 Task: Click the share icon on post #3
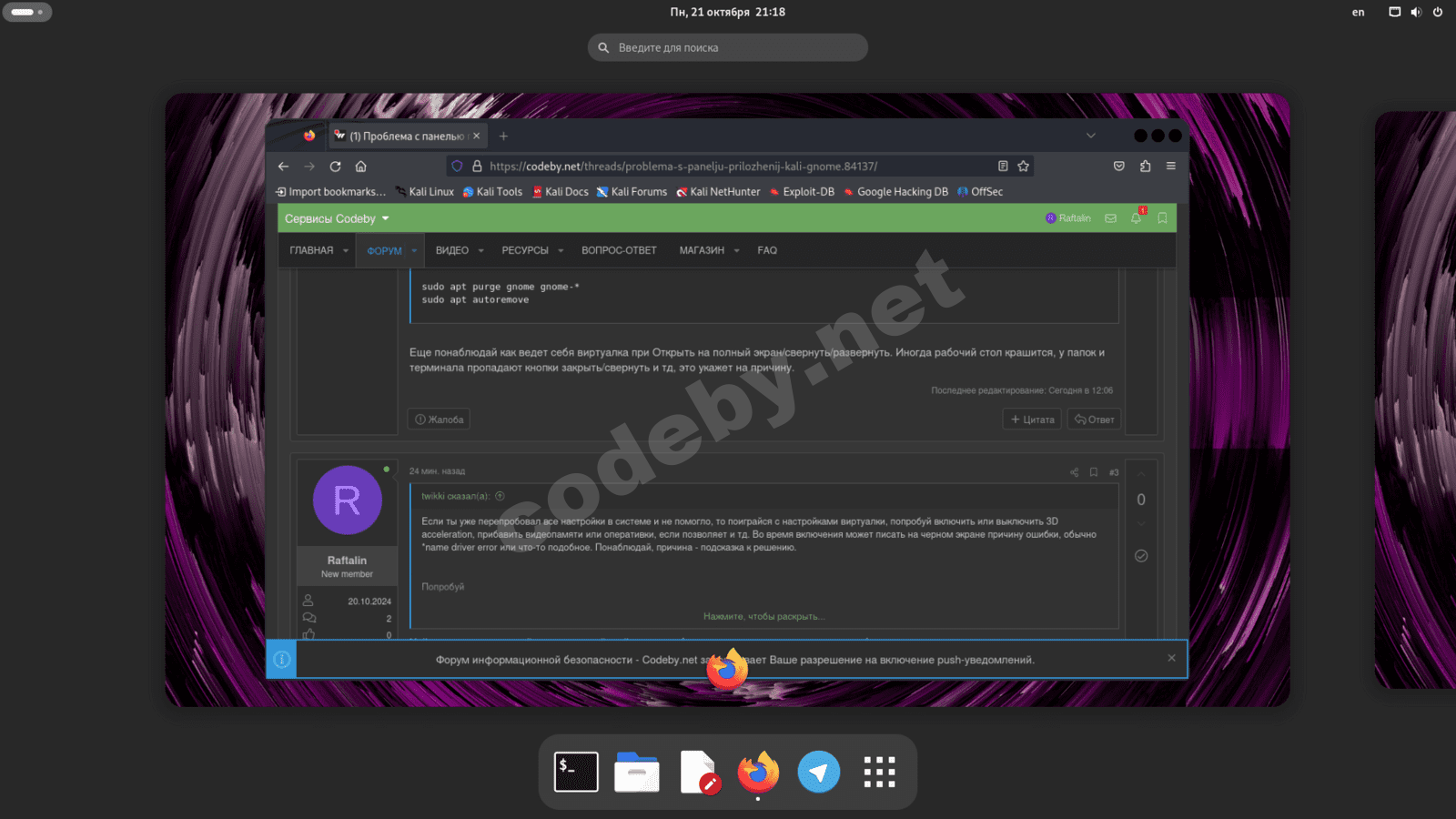pos(1074,472)
